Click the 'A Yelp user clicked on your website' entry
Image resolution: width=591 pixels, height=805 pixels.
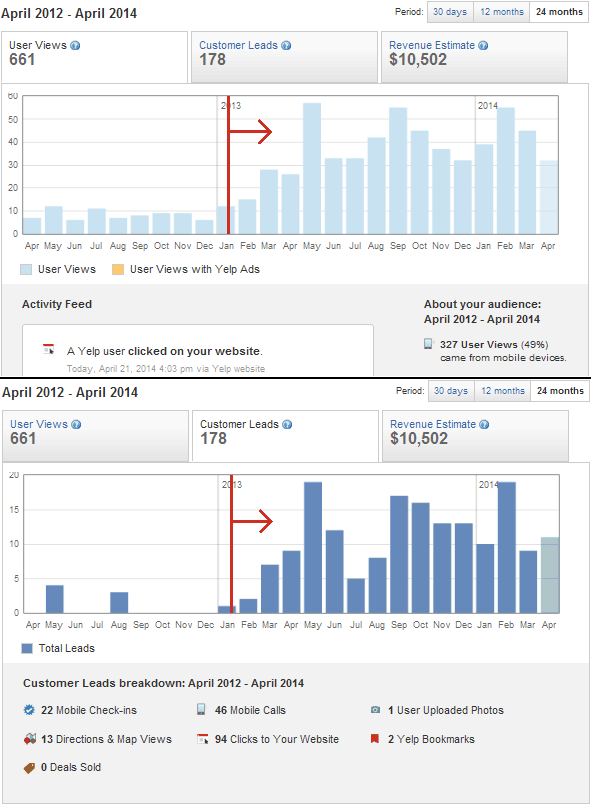[165, 351]
